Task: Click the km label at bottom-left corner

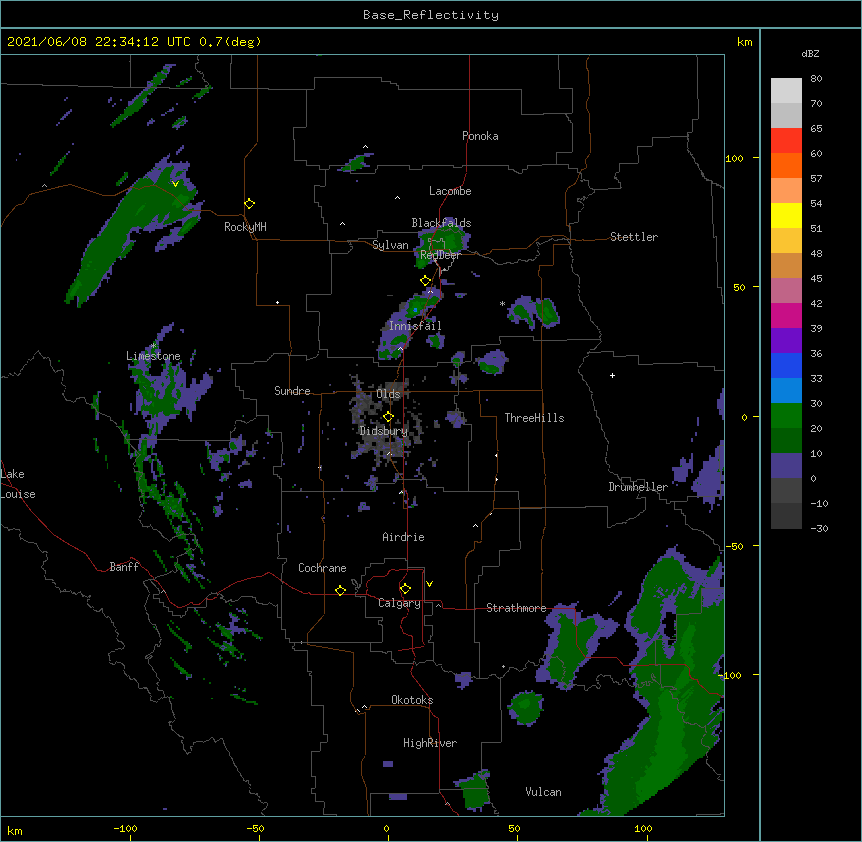Action: [15, 831]
